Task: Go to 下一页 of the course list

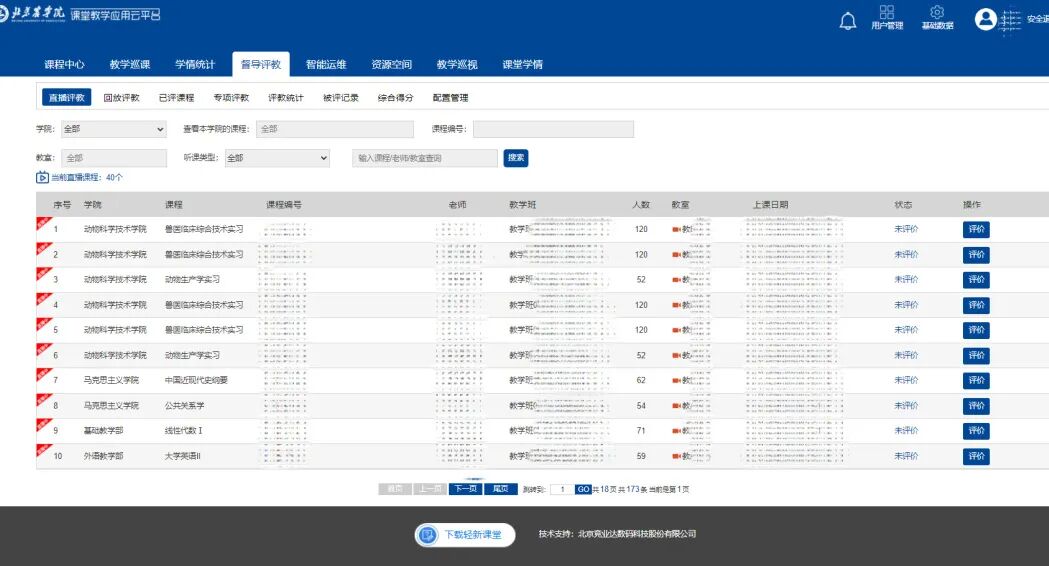Action: point(466,489)
